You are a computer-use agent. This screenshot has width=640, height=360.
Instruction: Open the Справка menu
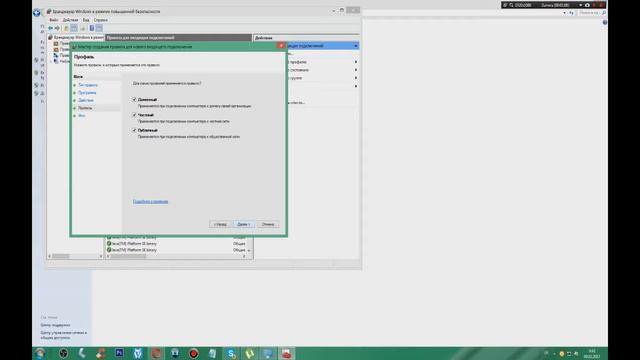pos(101,20)
